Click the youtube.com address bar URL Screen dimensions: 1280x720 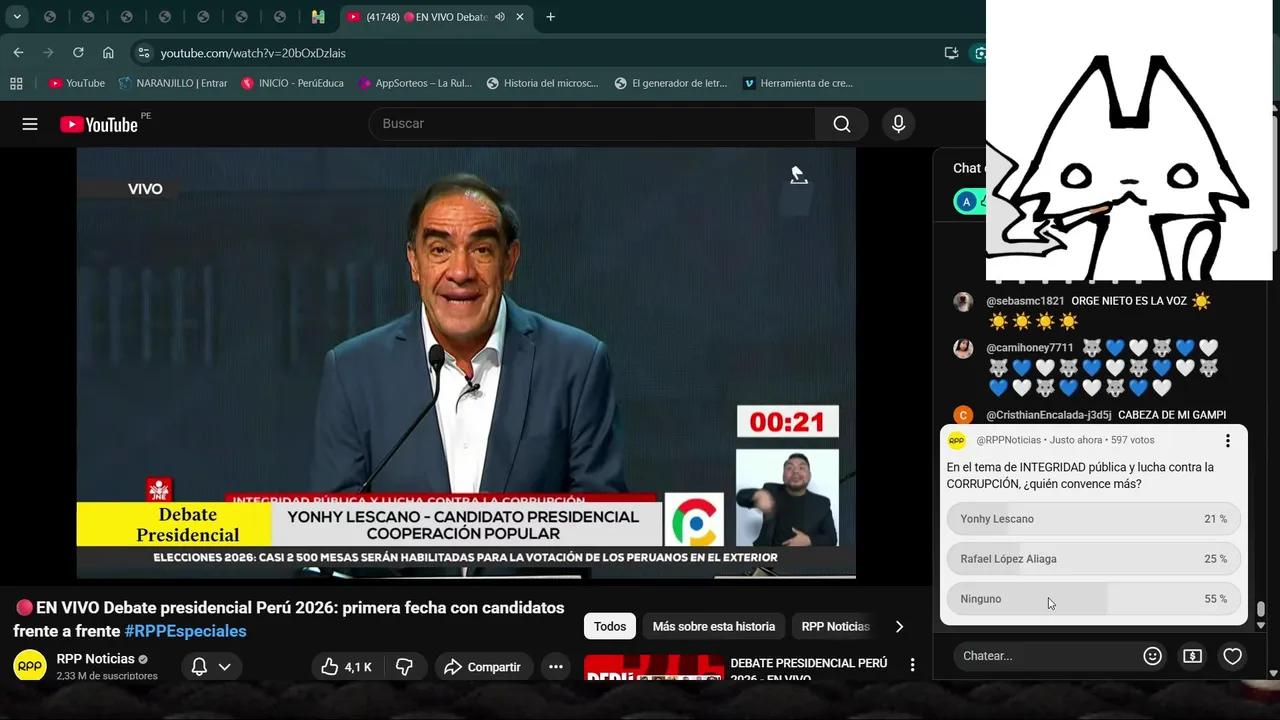pyautogui.click(x=253, y=53)
